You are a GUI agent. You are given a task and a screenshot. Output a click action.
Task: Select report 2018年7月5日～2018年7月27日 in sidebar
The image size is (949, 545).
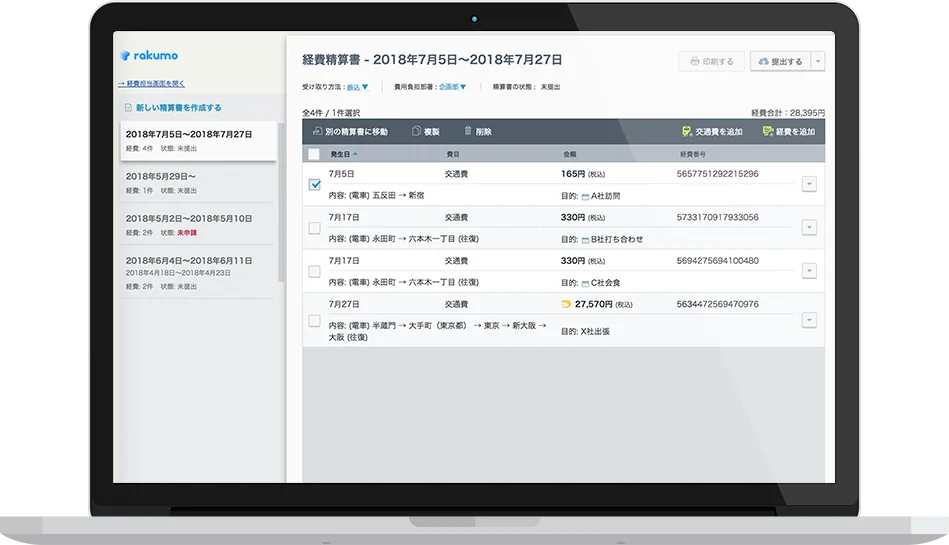[x=198, y=141]
